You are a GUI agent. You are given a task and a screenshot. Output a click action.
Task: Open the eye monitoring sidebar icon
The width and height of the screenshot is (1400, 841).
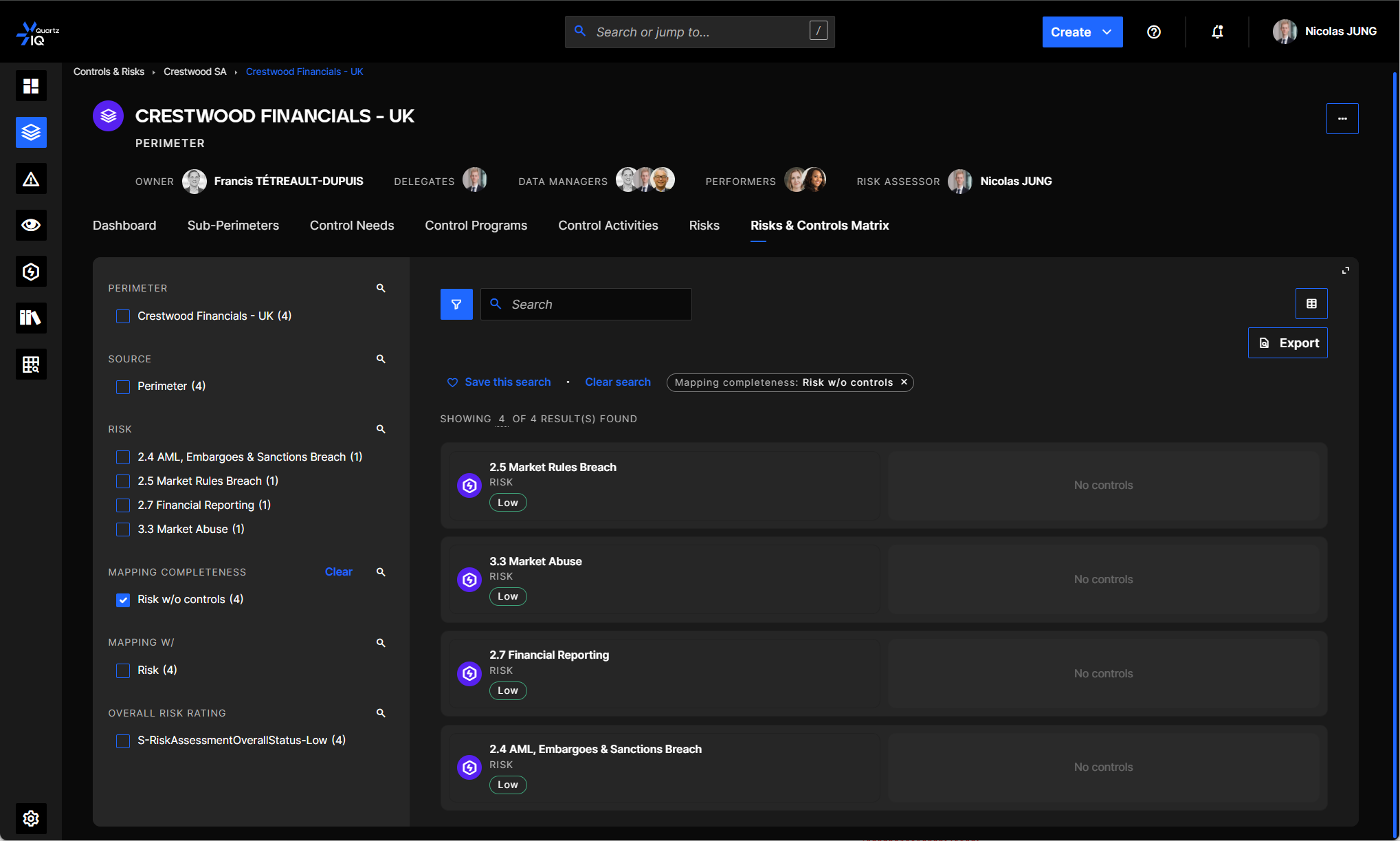click(31, 225)
